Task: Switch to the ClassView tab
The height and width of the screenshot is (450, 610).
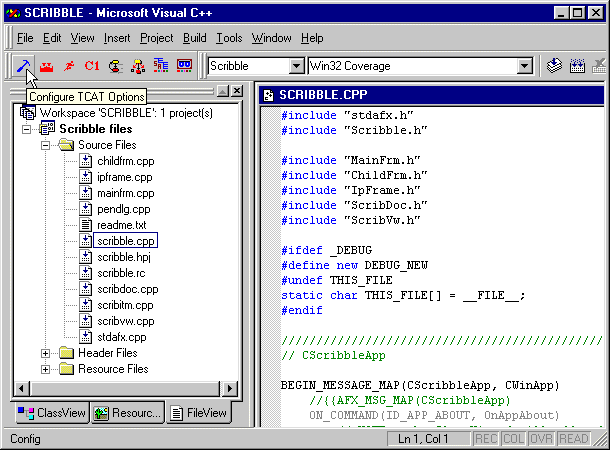Action: (x=50, y=413)
